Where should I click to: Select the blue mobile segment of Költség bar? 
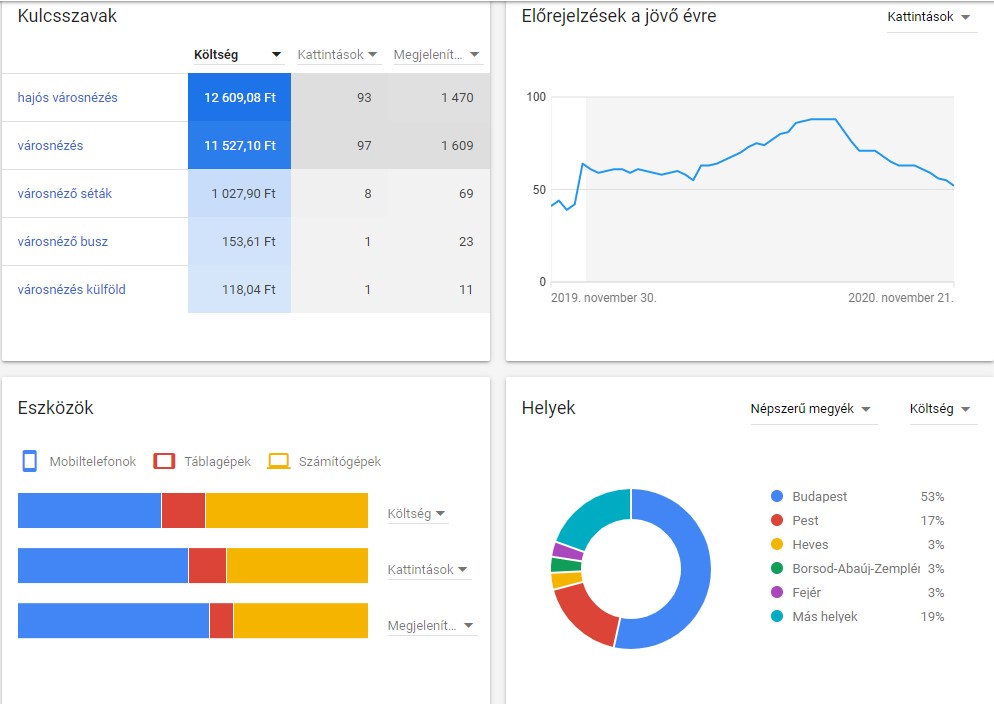coord(89,511)
